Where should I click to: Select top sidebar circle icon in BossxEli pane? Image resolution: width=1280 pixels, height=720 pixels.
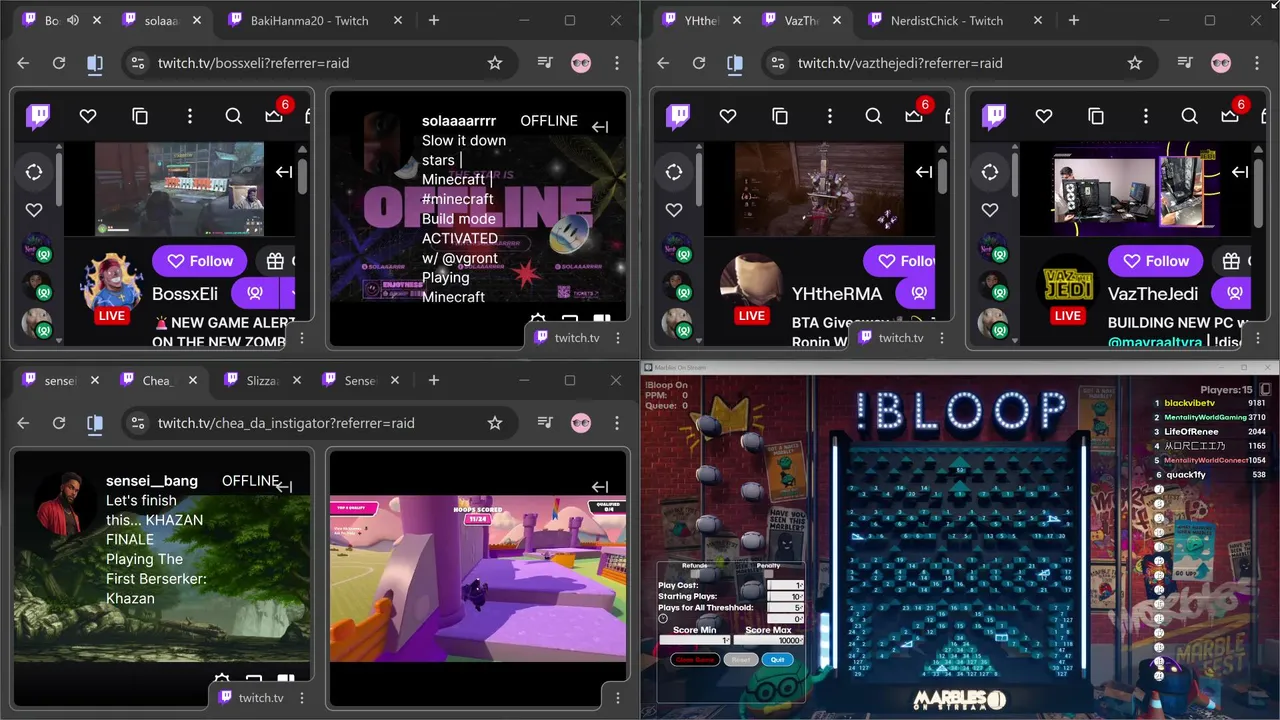click(34, 172)
